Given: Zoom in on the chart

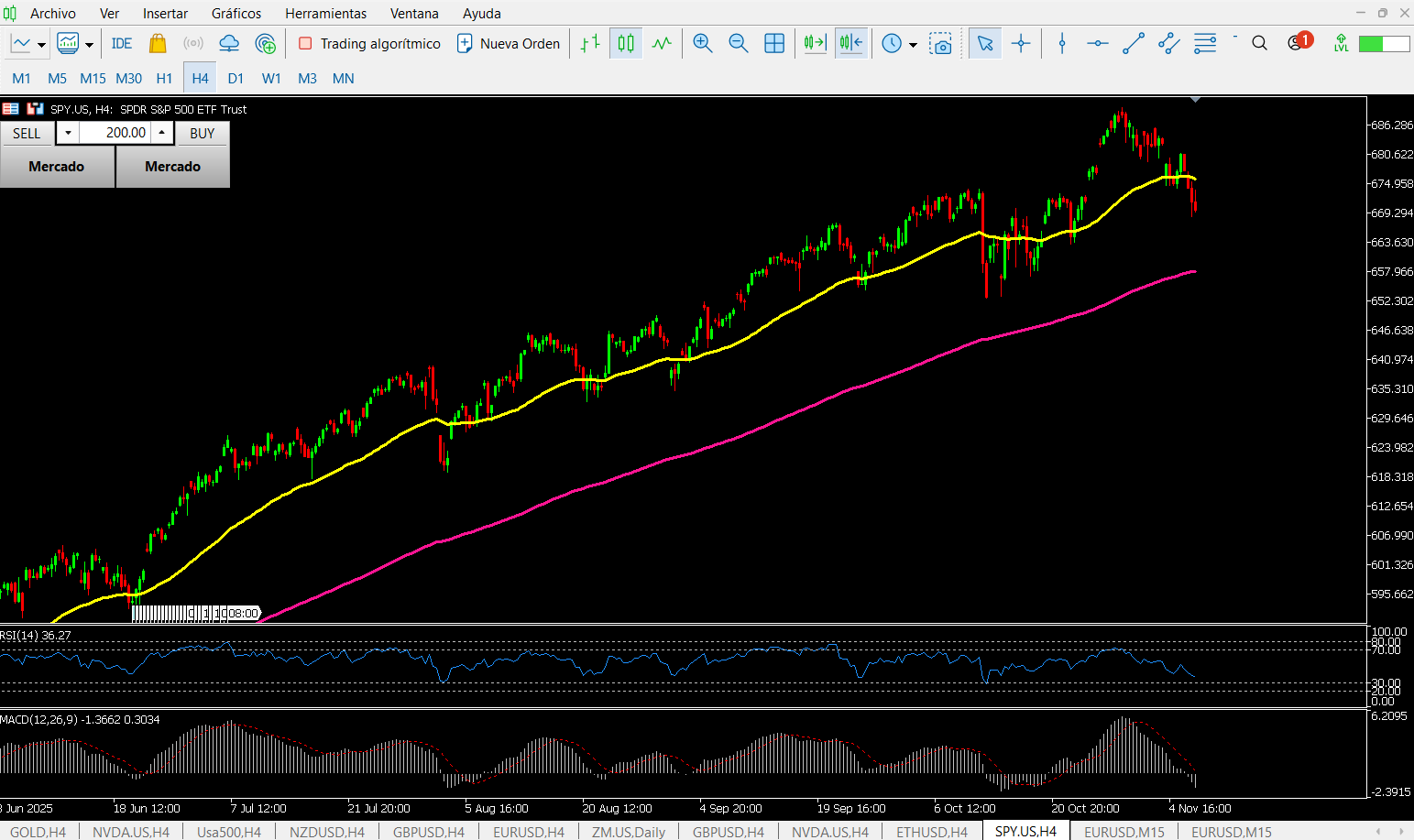Looking at the screenshot, I should [702, 43].
